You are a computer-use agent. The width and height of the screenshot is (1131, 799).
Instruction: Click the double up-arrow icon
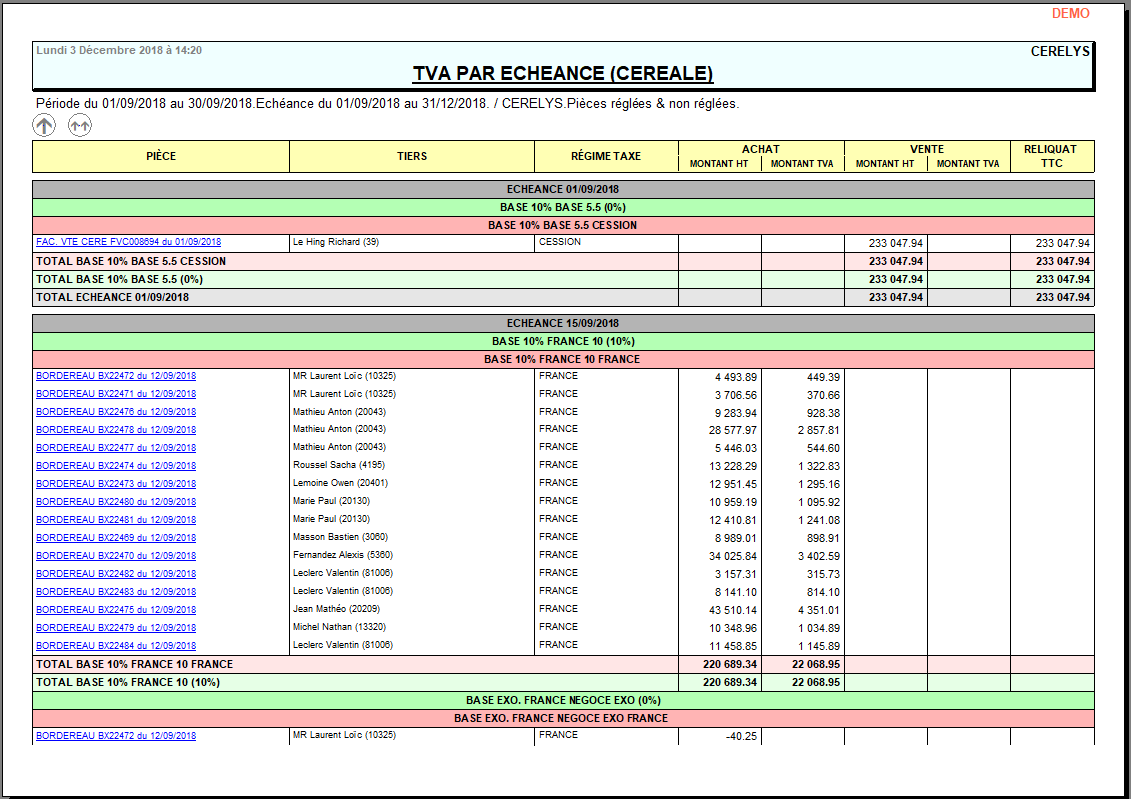pos(80,125)
